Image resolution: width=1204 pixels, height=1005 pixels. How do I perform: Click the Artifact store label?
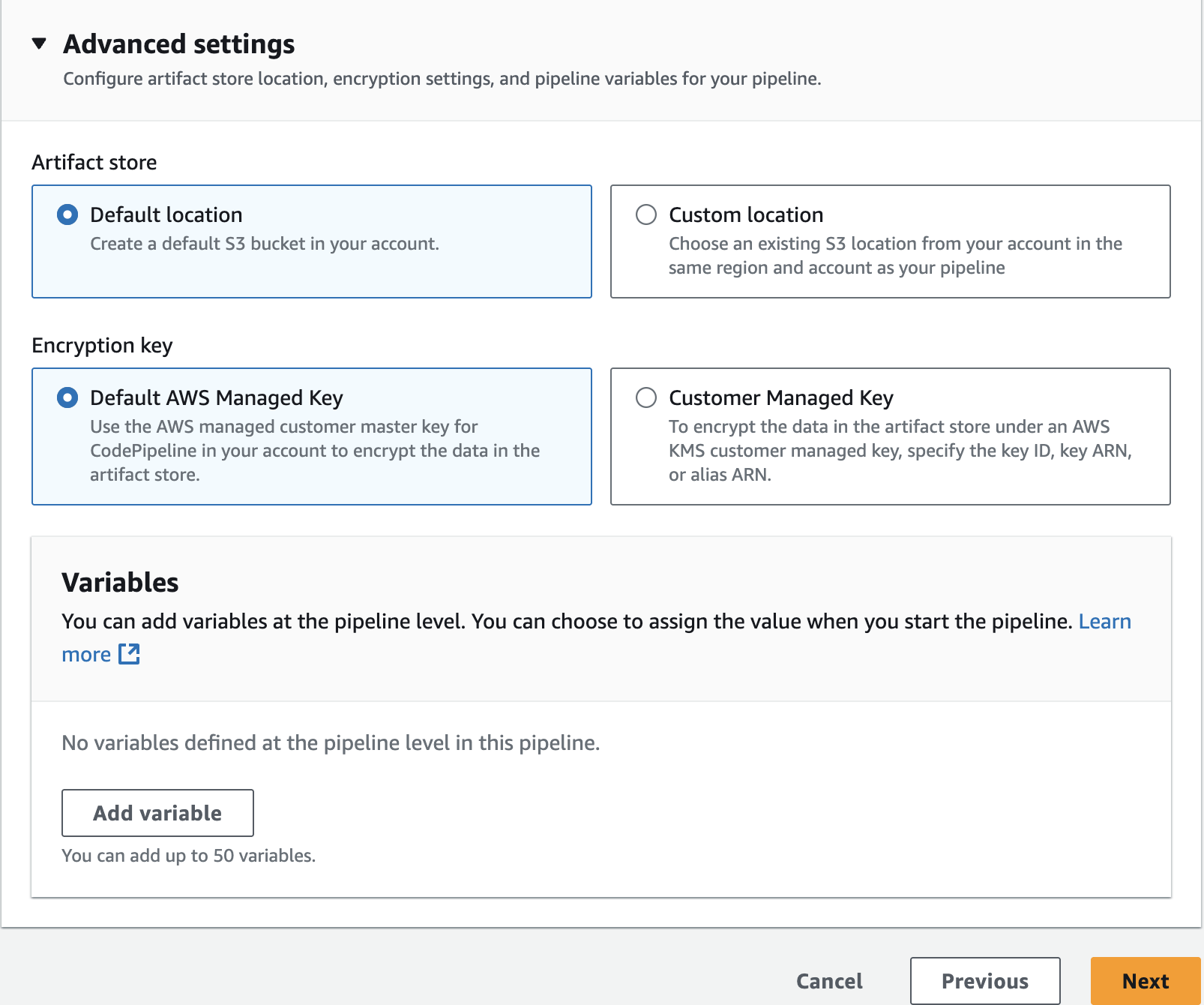click(x=94, y=163)
